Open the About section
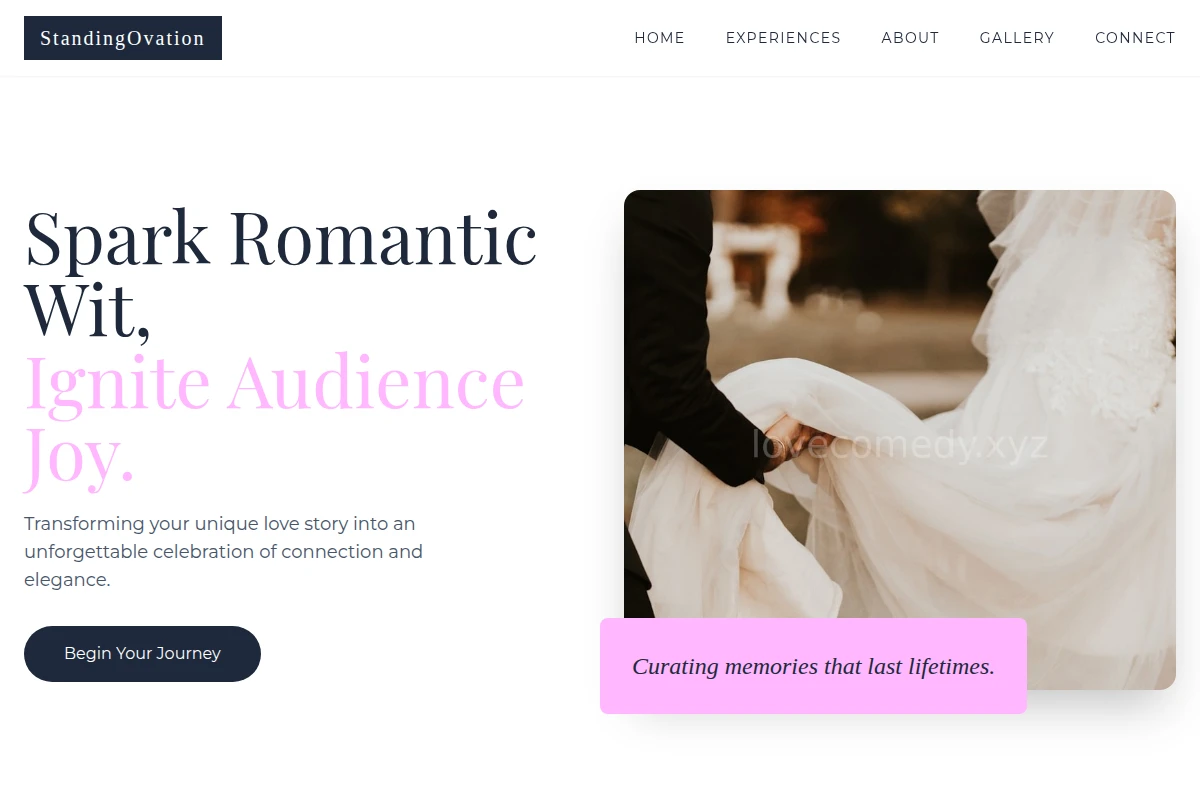The image size is (1200, 800). (910, 38)
